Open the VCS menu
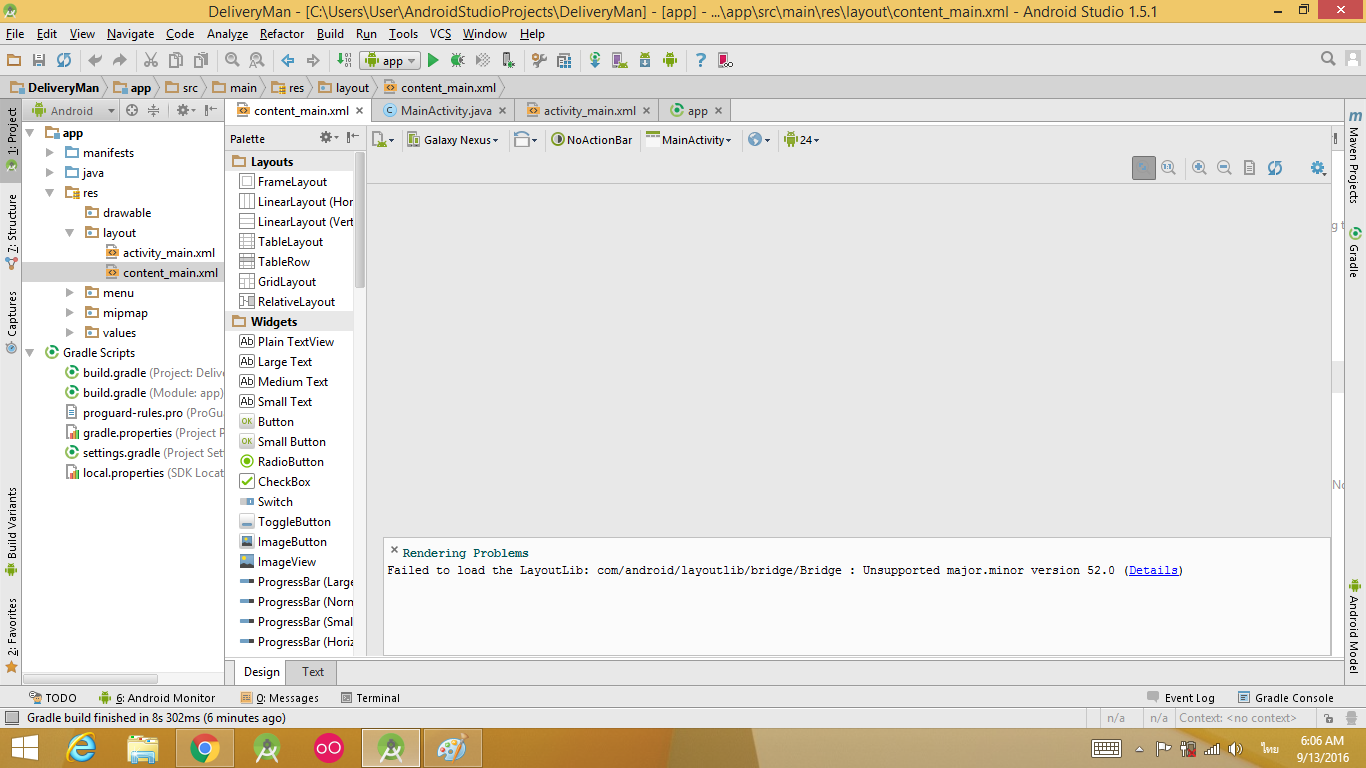This screenshot has width=1366, height=768. [x=441, y=33]
